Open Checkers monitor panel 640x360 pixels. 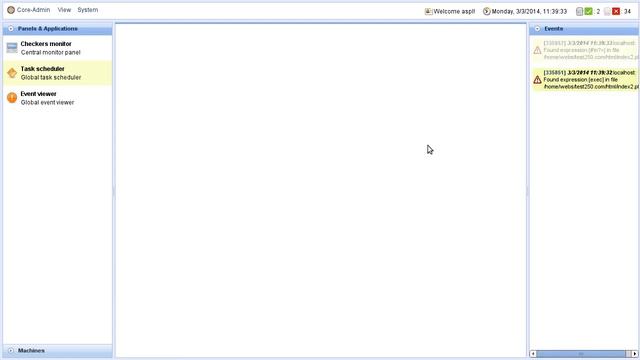click(58, 48)
